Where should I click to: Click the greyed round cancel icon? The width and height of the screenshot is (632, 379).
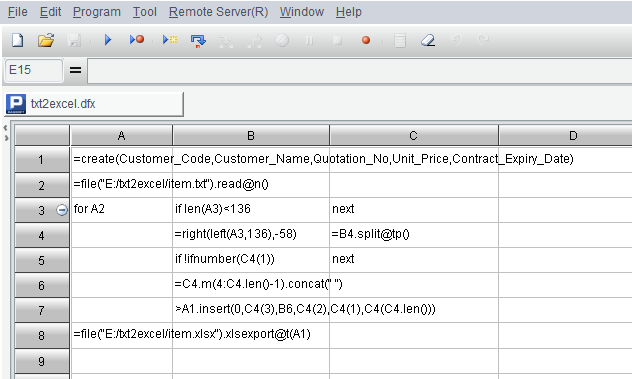[x=282, y=40]
